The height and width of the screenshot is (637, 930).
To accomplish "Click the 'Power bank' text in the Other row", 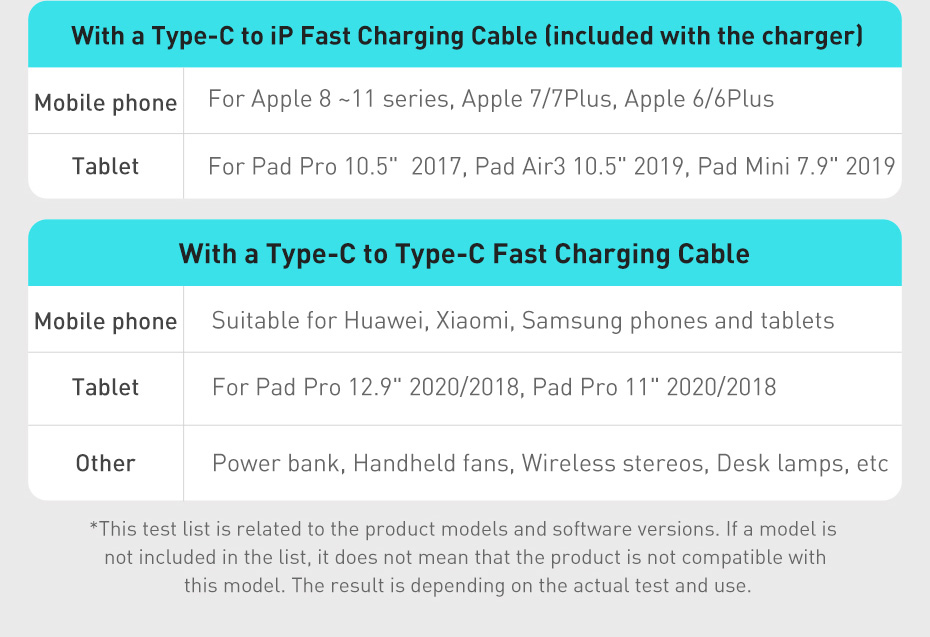I will [276, 463].
